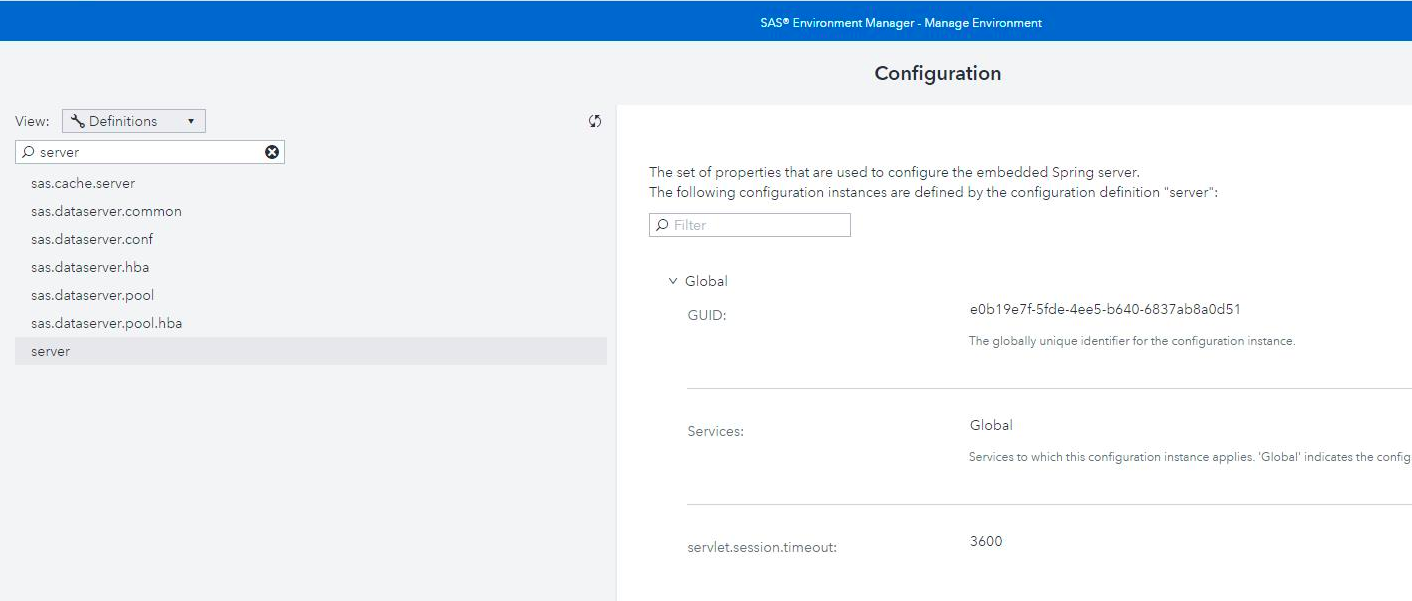The image size is (1412, 601).
Task: Click the wrench icon beside Definitions
Action: [78, 121]
